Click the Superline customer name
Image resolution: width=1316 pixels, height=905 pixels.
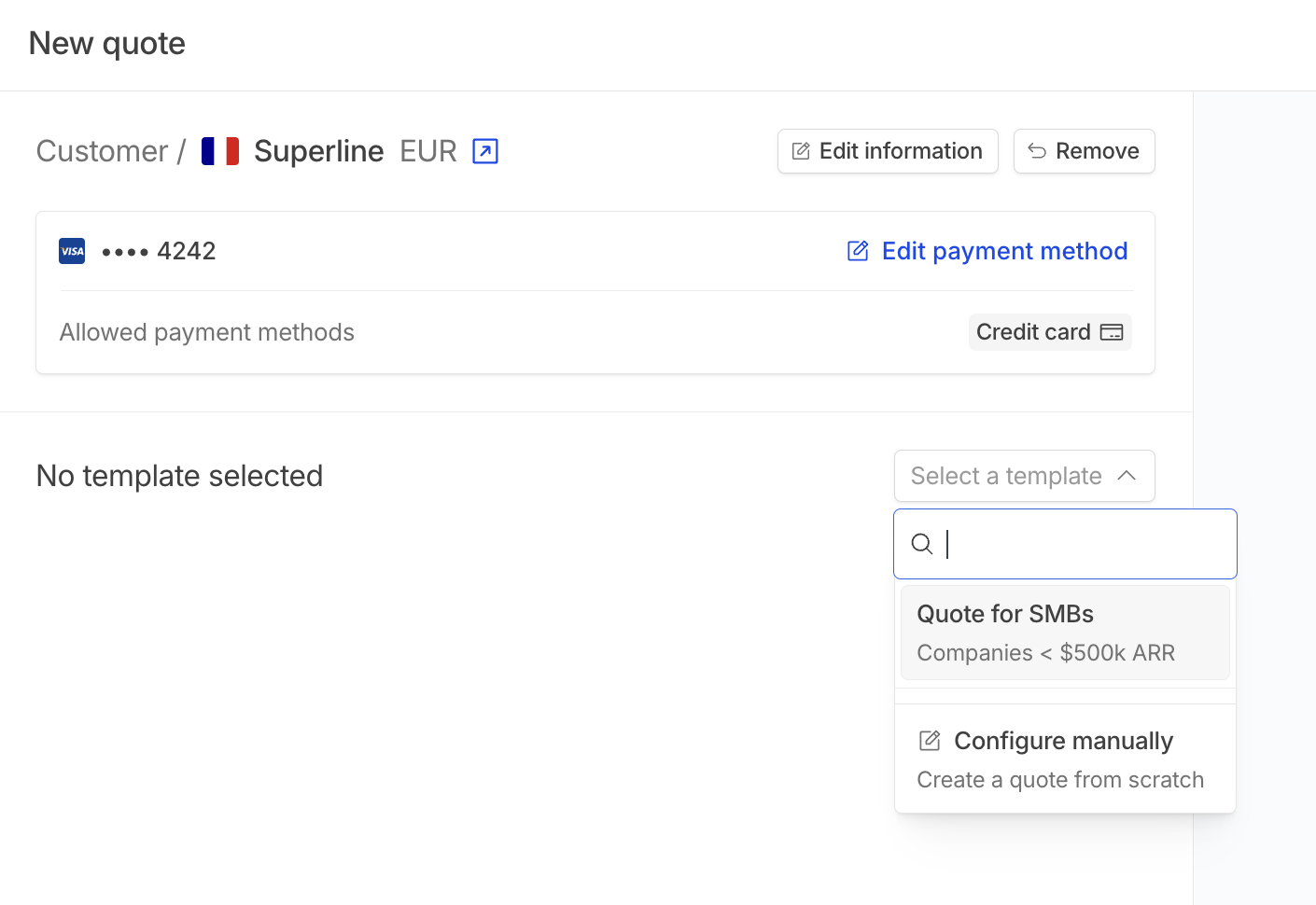[319, 151]
